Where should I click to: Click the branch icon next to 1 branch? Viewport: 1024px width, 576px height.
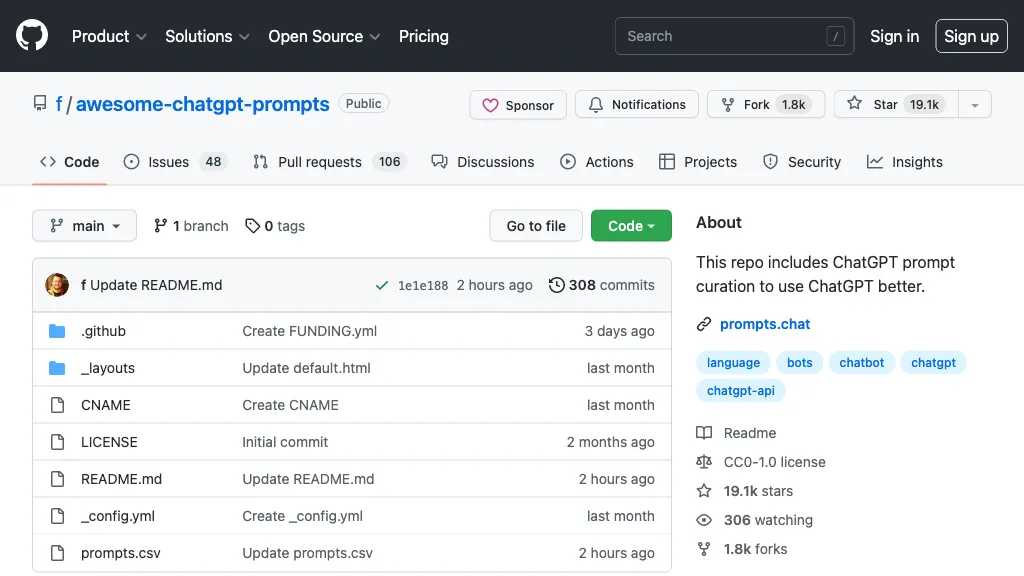160,226
